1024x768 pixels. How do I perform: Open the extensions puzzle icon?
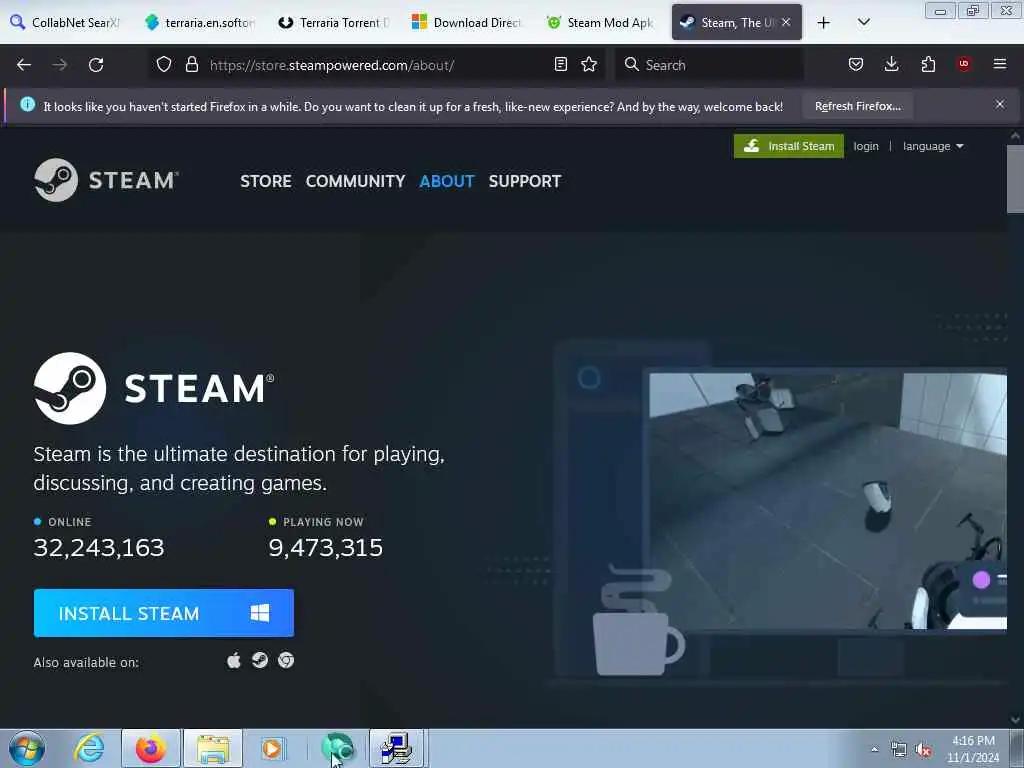click(928, 64)
